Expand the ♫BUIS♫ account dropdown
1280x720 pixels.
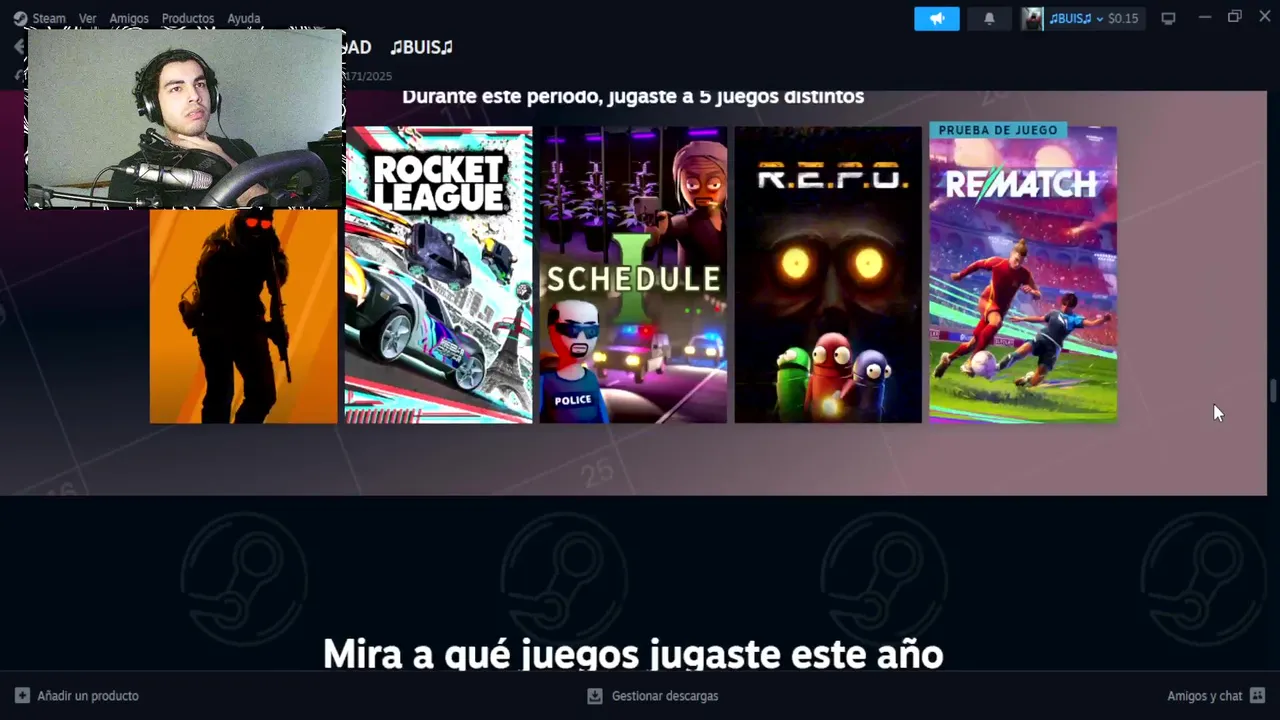[x=1076, y=18]
